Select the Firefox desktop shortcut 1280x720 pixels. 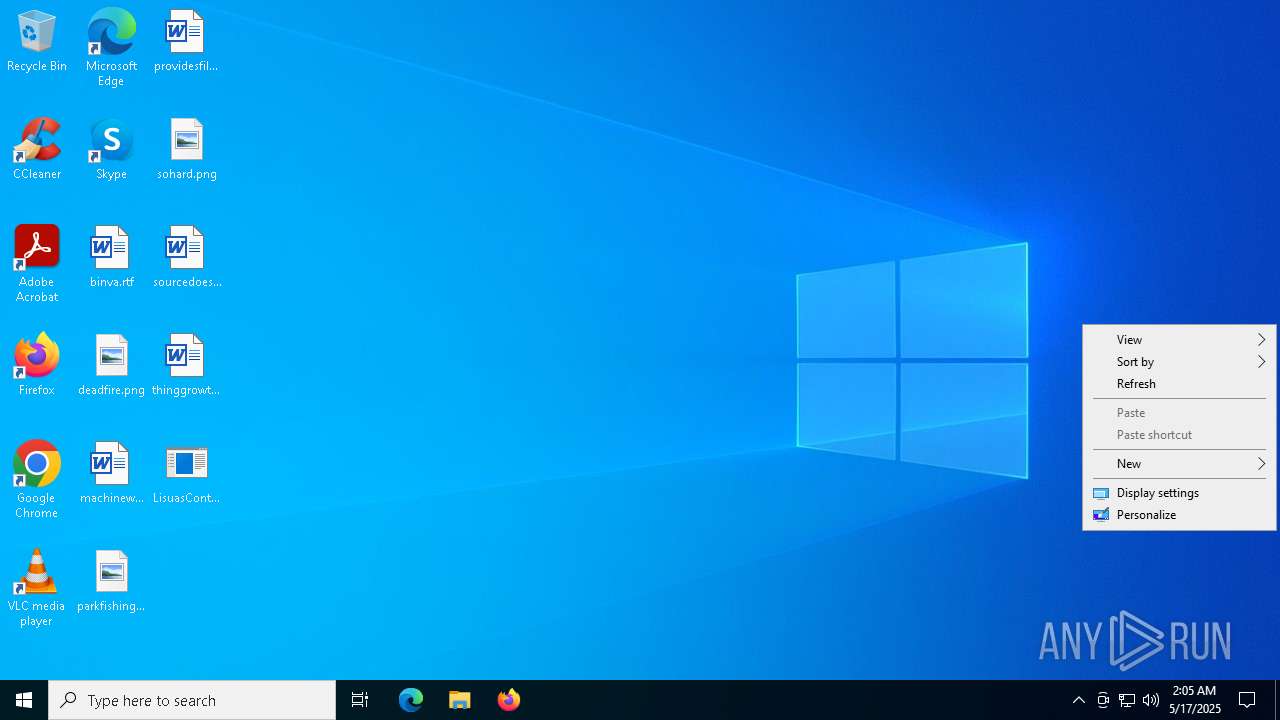37,366
